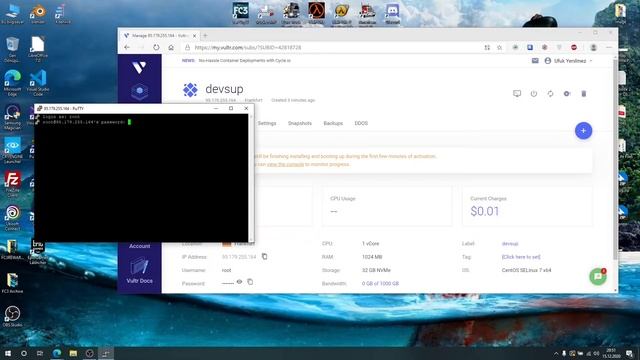
Task: Click the browser page vertical scrollbar
Action: (616, 159)
